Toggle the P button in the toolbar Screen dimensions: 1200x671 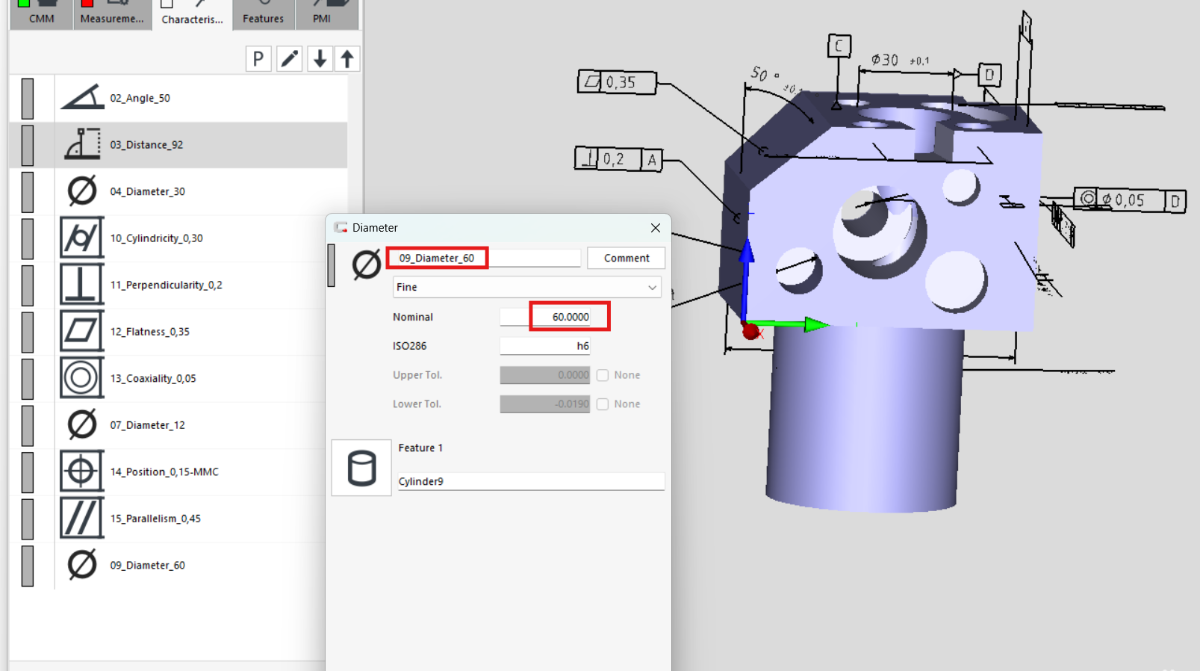pyautogui.click(x=258, y=59)
